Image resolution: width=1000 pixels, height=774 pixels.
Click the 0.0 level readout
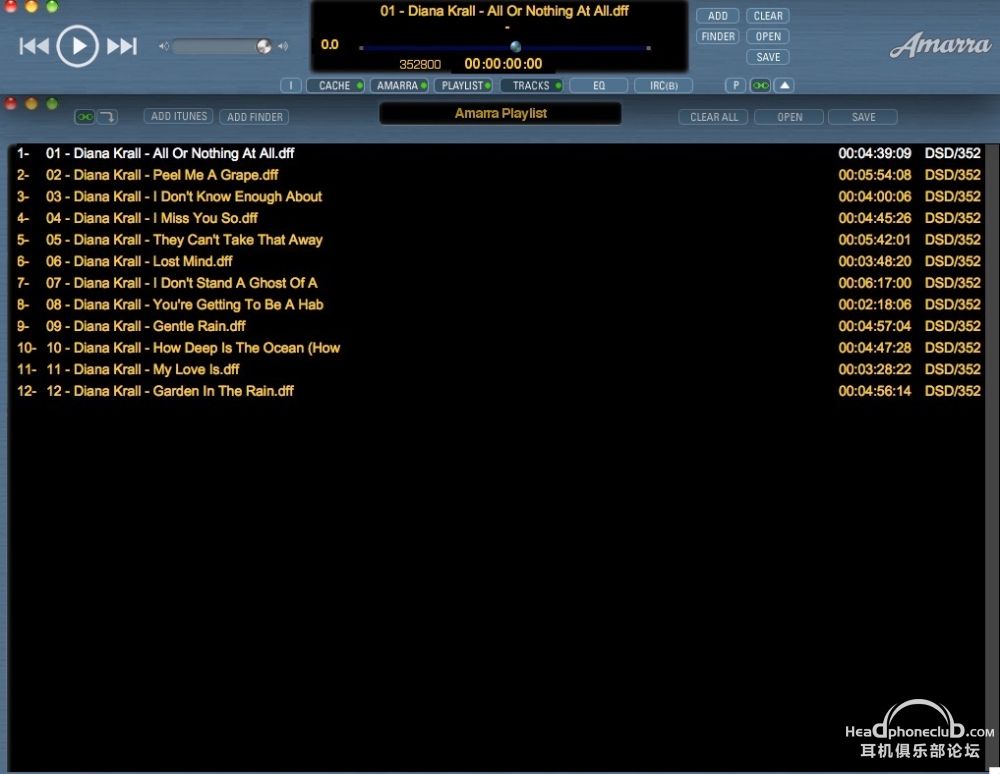point(330,45)
